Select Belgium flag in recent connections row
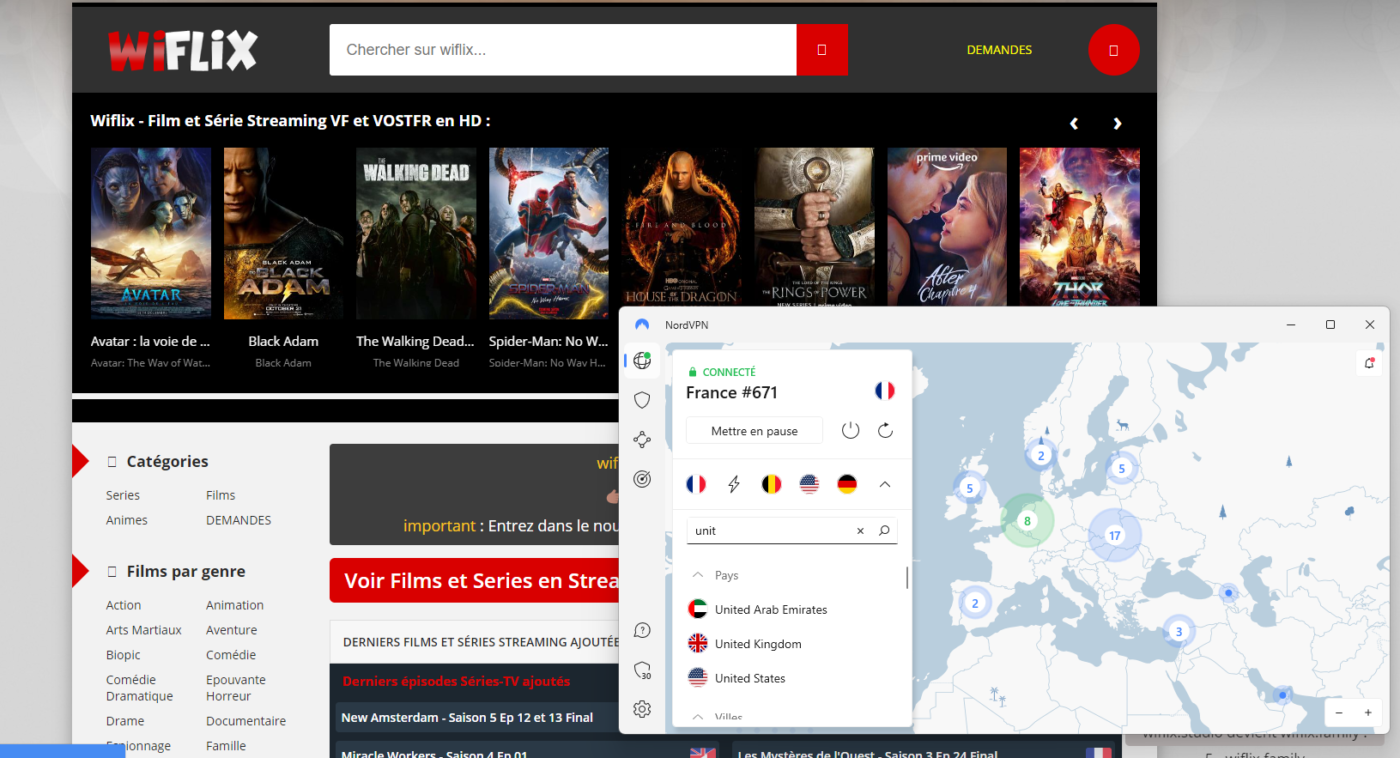 click(771, 484)
